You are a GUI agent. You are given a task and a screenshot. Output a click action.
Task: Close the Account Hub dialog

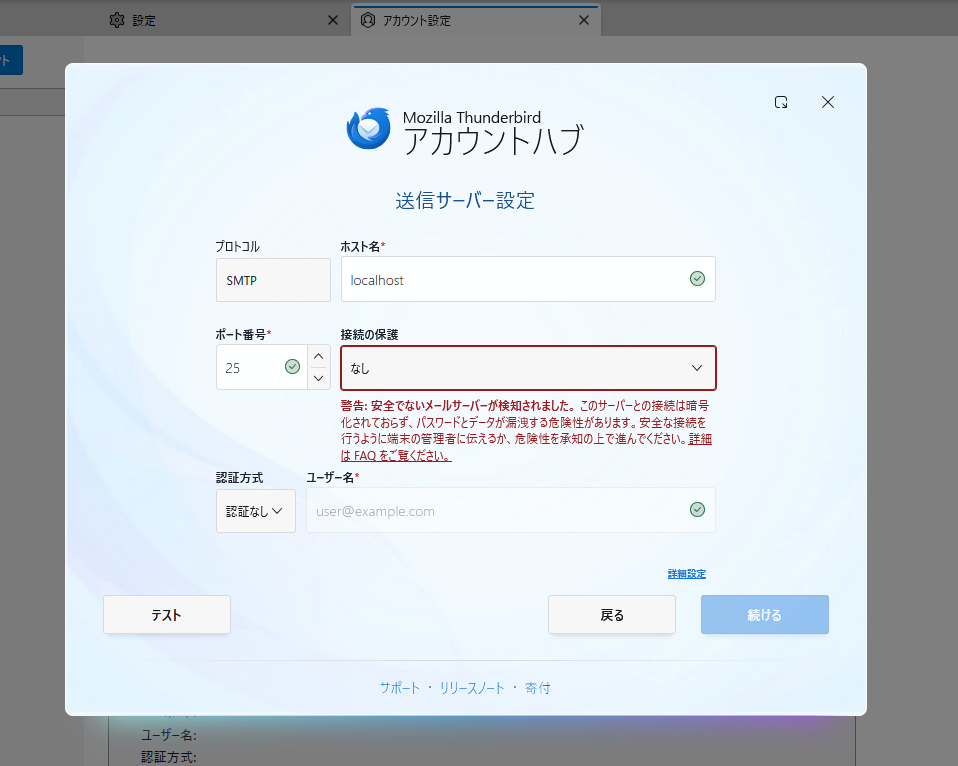[x=827, y=102]
